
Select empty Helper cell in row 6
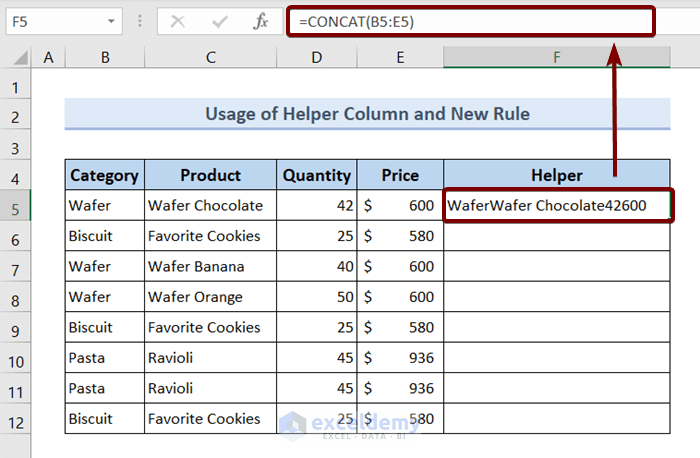(557, 236)
